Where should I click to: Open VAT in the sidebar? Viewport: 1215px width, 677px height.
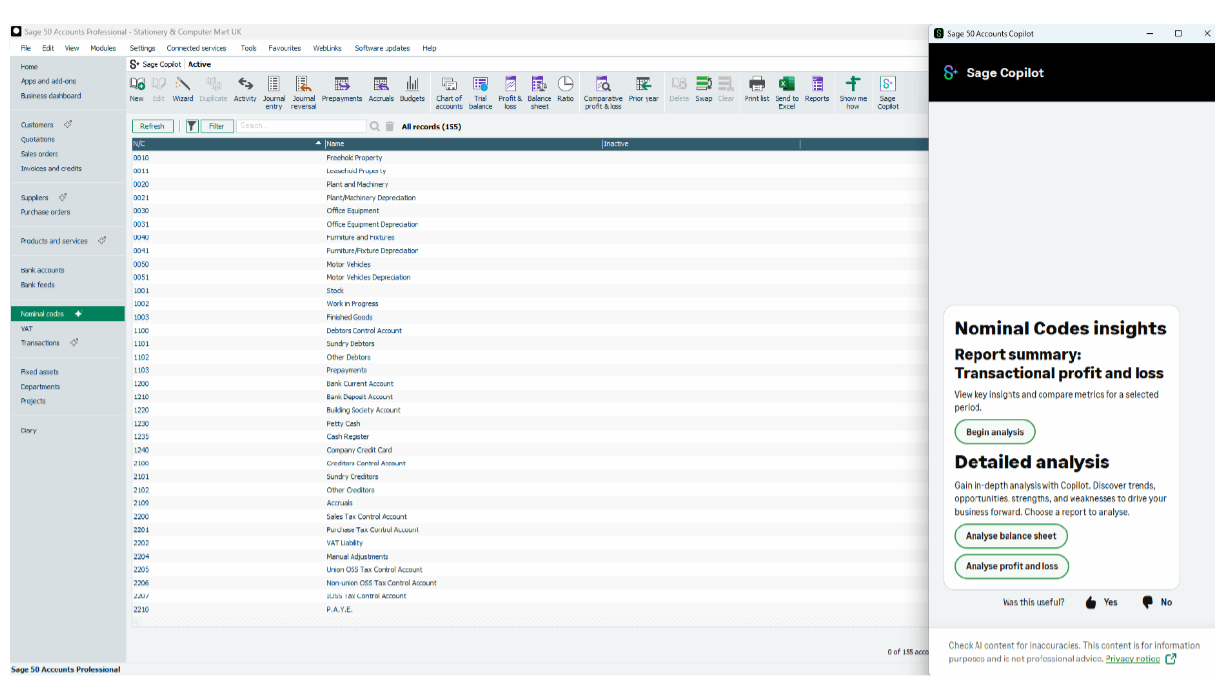click(x=27, y=328)
